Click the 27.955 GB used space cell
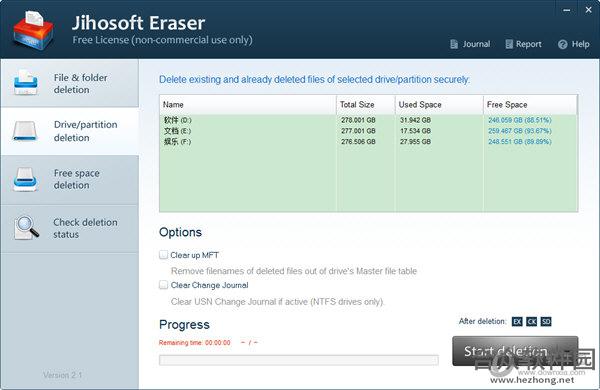This screenshot has width=600, height=390. pos(415,142)
